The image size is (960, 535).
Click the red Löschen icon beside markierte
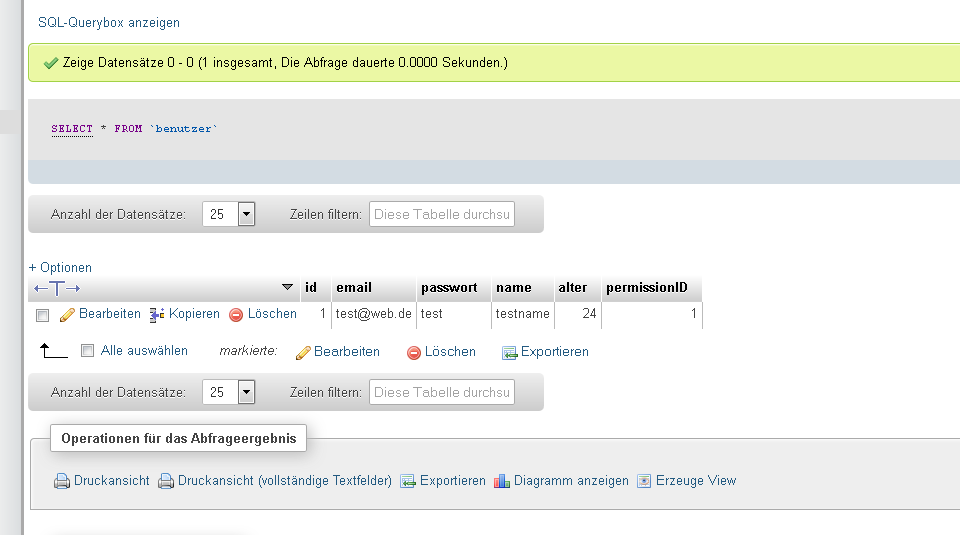tap(414, 353)
